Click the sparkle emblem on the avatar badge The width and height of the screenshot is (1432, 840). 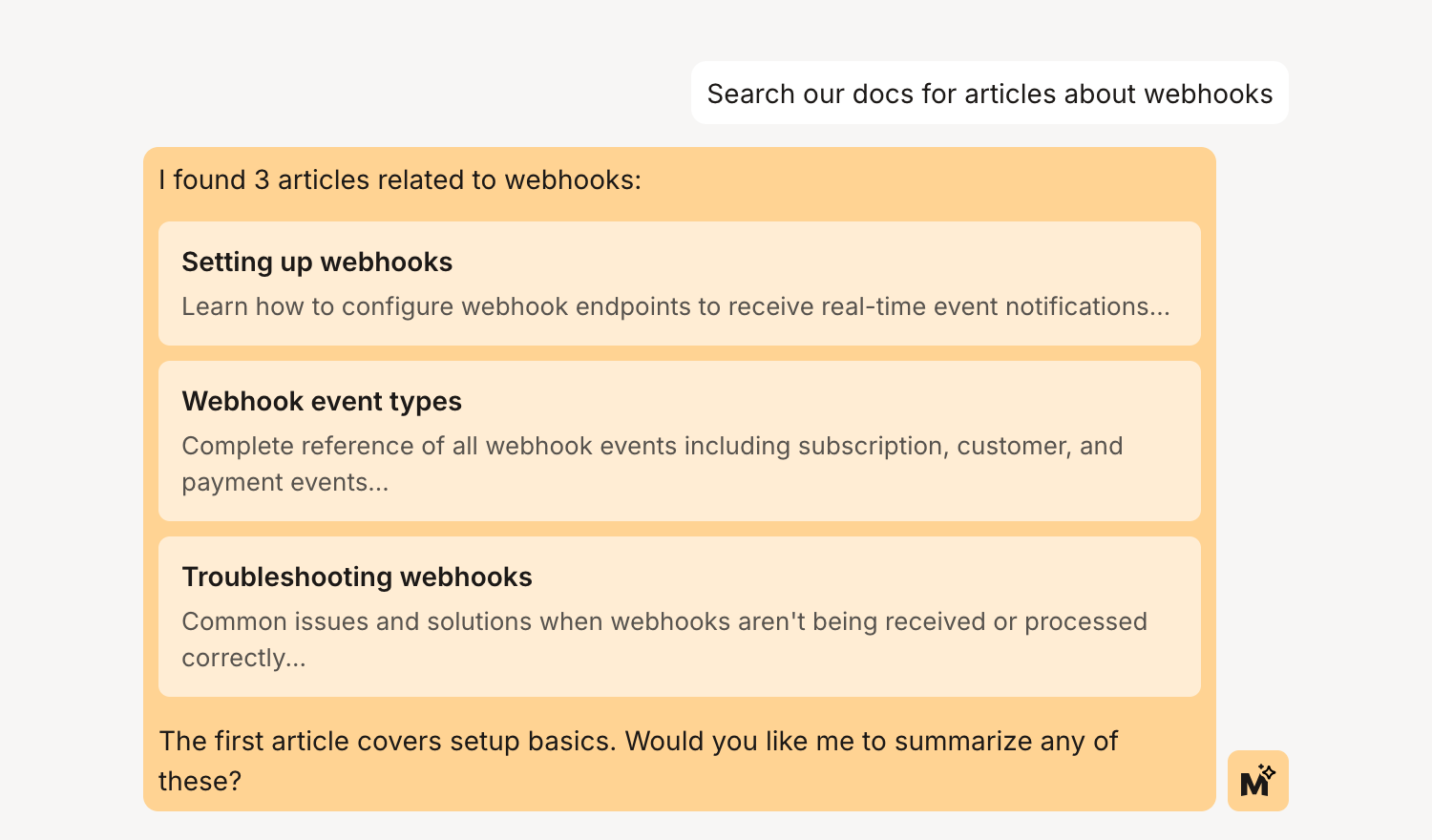click(x=1271, y=769)
